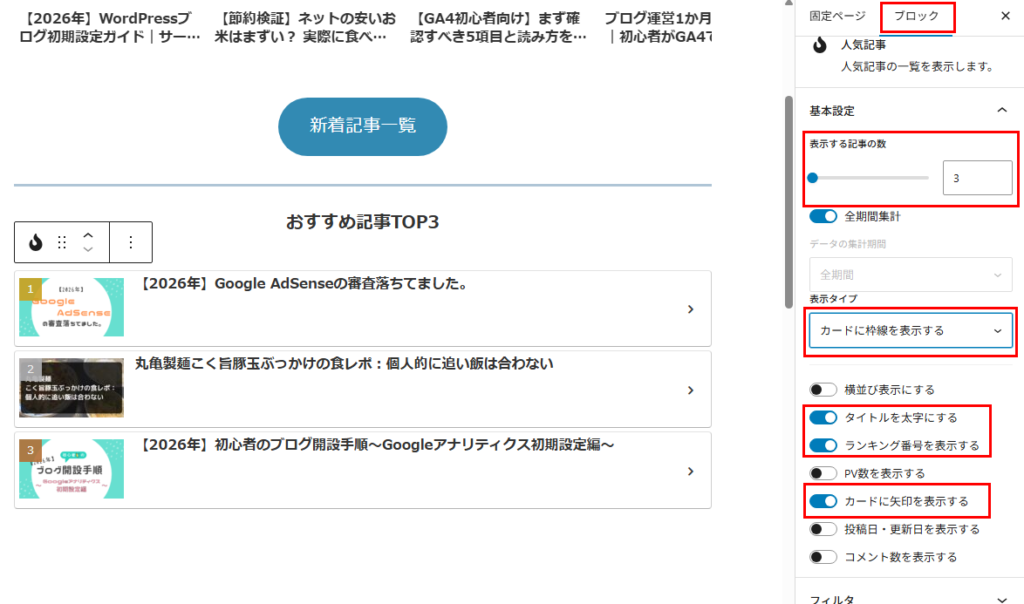Image resolution: width=1024 pixels, height=604 pixels.
Task: Enable PV数を表示する toggle
Action: coord(823,473)
